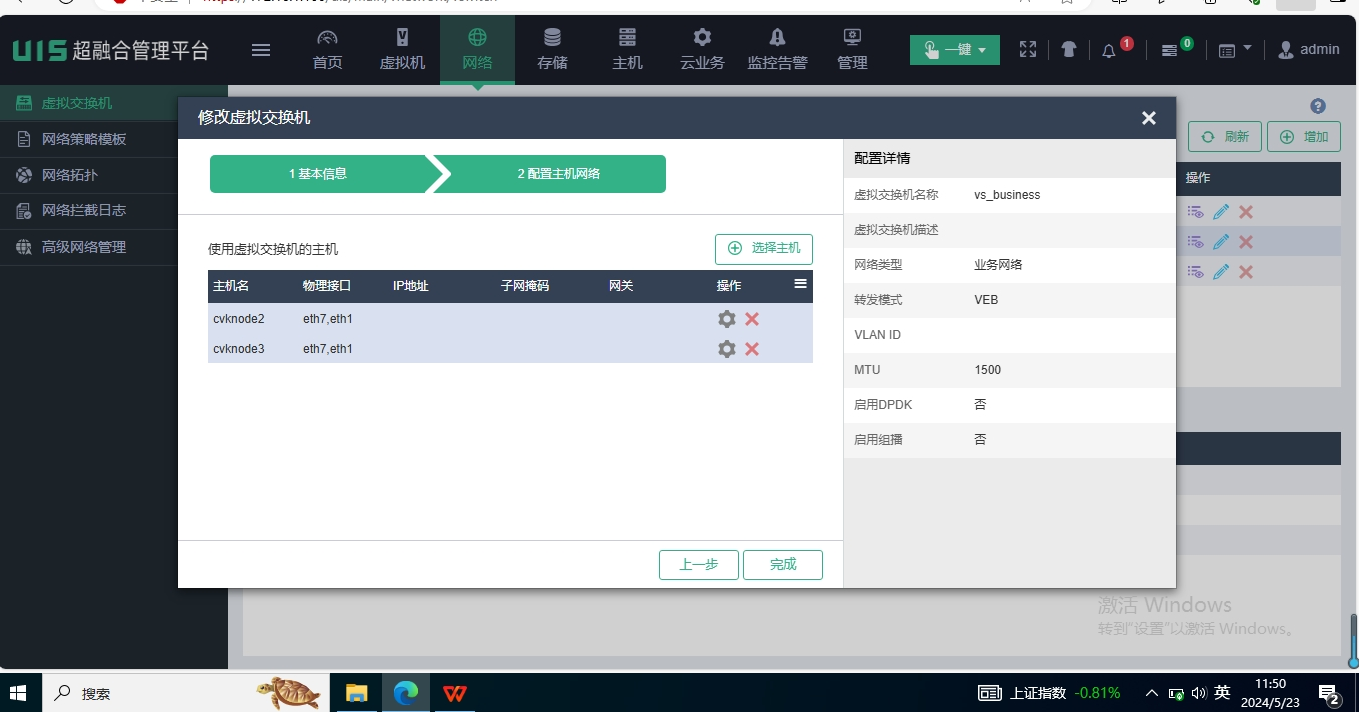Viewport: 1359px width, 712px height.
Task: Click 上一步 button
Action: [699, 565]
